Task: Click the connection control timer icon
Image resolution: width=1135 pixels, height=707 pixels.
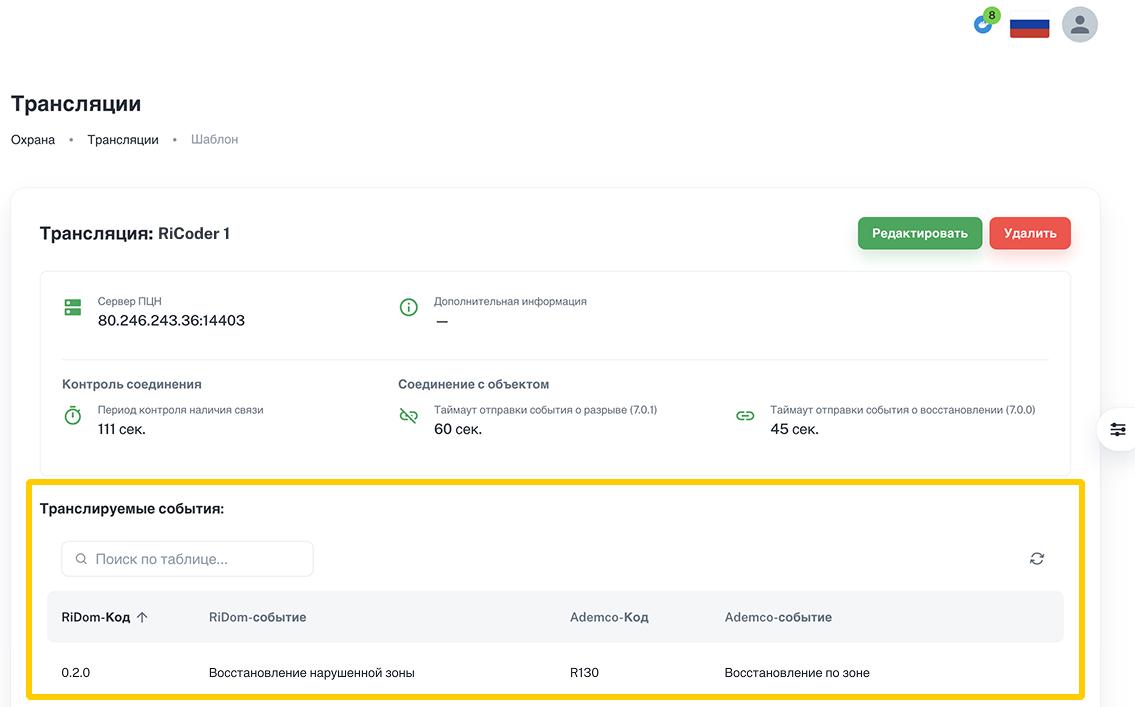Action: [x=72, y=415]
